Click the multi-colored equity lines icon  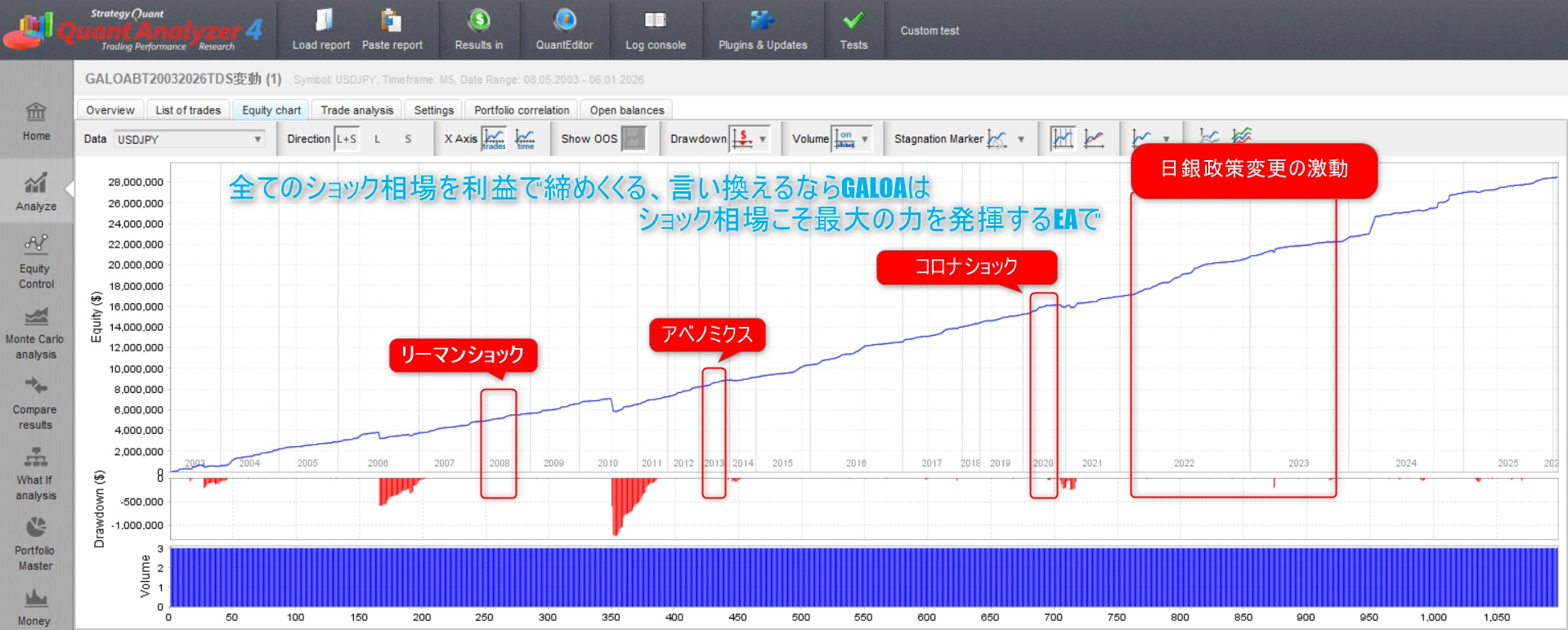click(1243, 136)
